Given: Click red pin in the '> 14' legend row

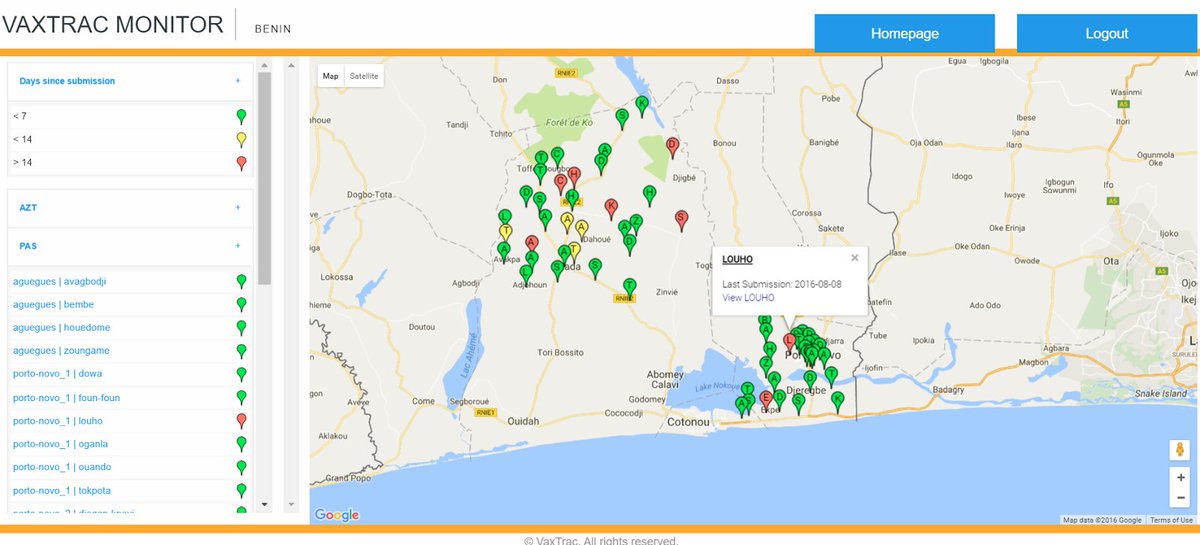Looking at the screenshot, I should 241,162.
